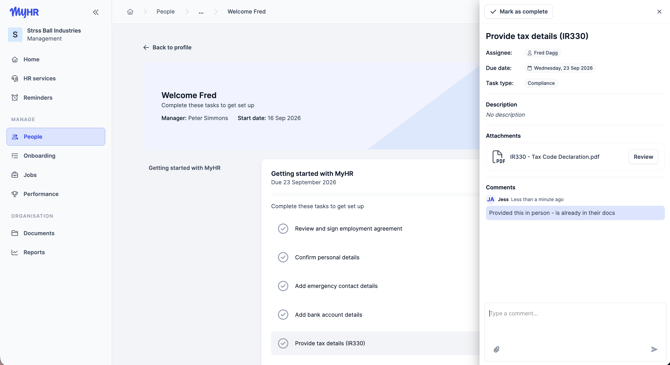Open task Add emergency contact details
The image size is (670, 365).
[x=336, y=286]
